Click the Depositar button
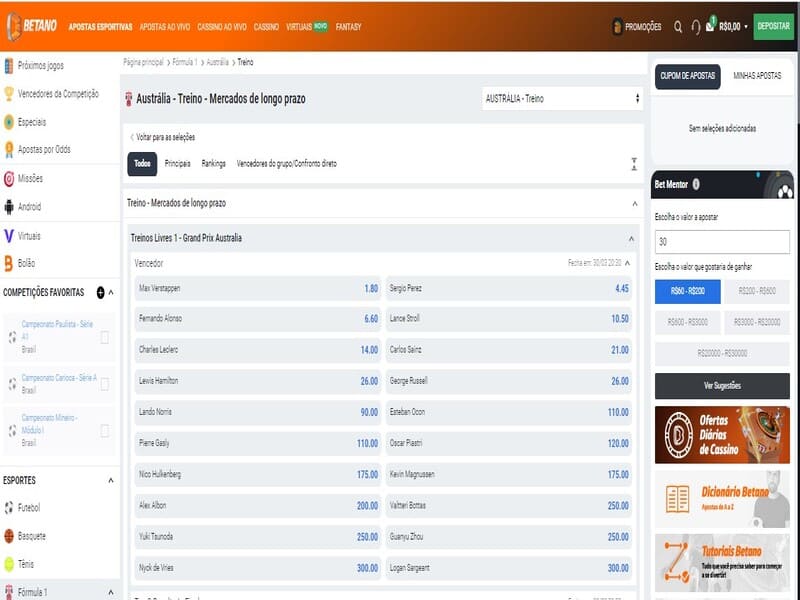Screen dimensions: 800x600 coord(773,26)
